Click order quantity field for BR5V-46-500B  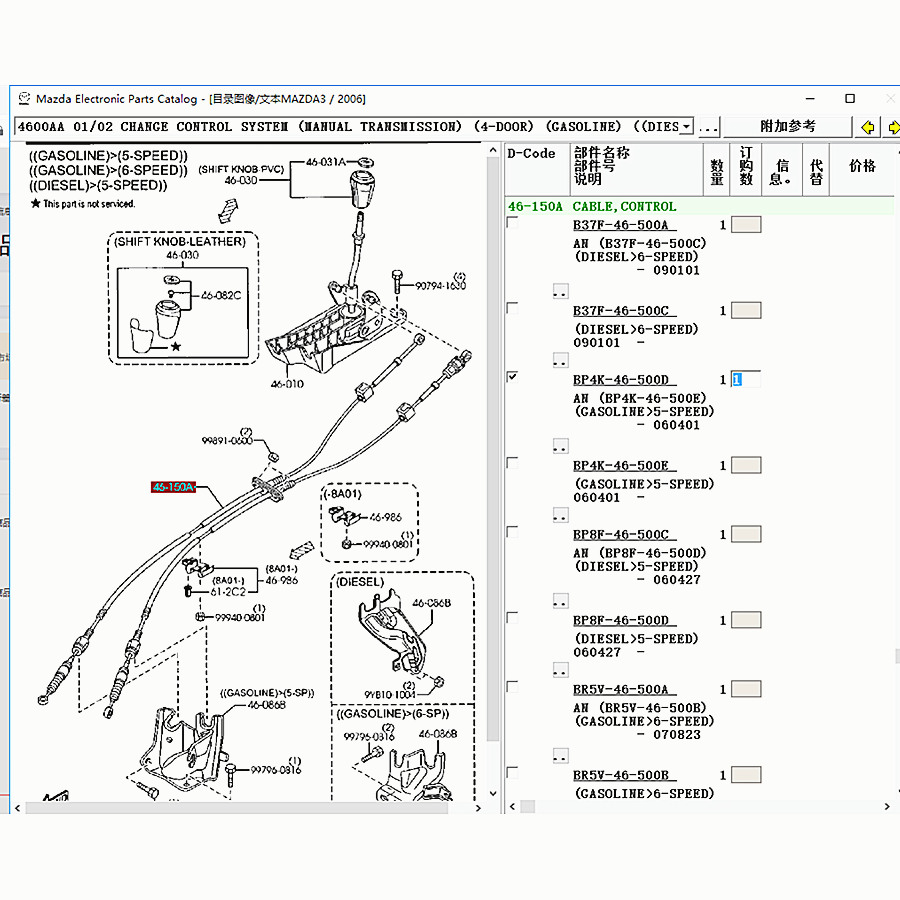[746, 775]
